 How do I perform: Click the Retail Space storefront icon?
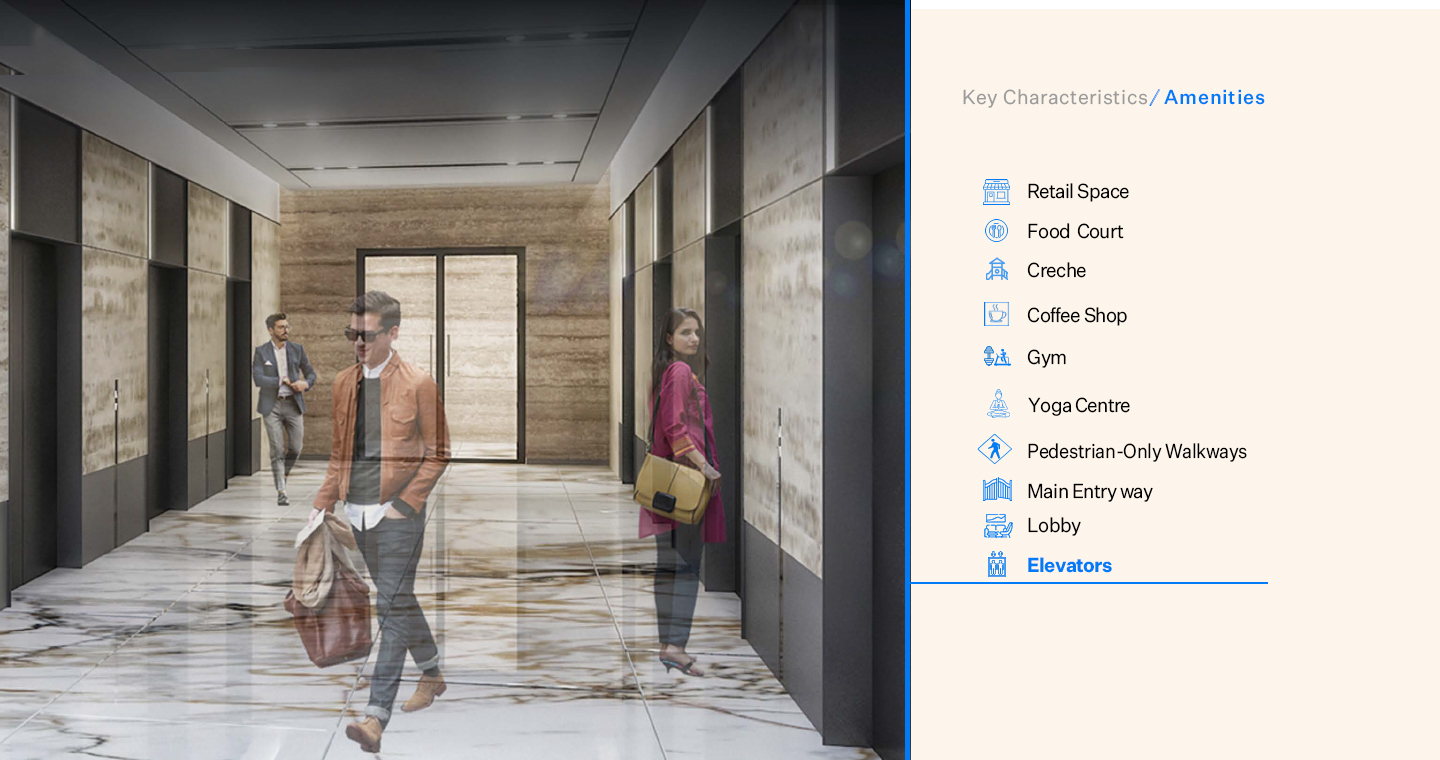click(x=996, y=192)
